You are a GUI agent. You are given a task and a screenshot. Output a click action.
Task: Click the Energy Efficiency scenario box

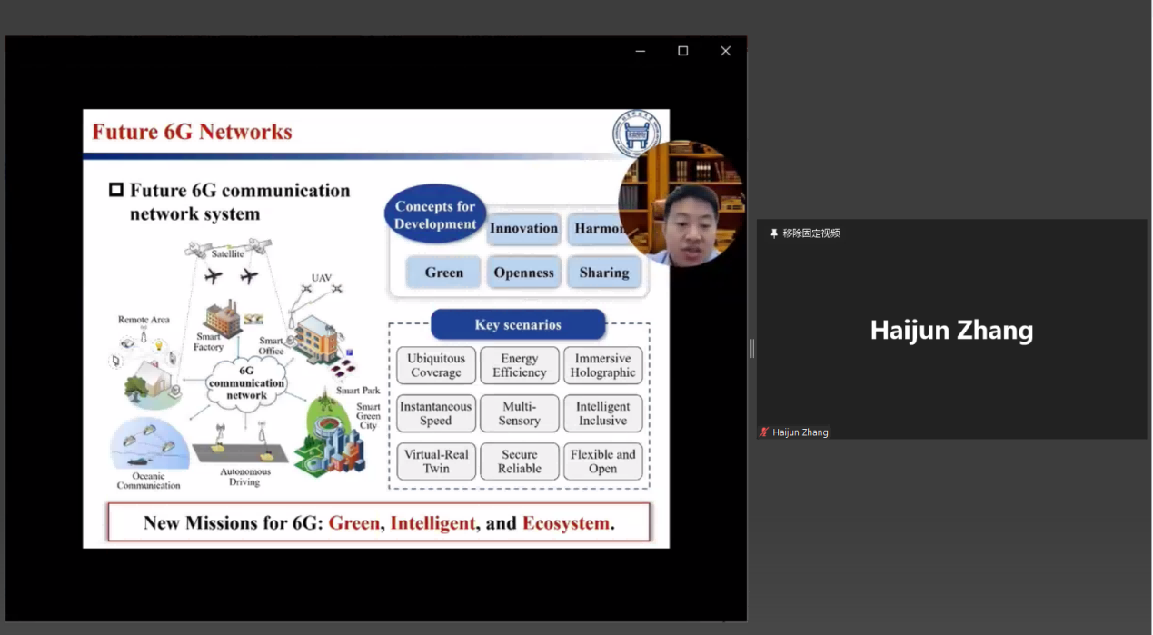pyautogui.click(x=519, y=365)
